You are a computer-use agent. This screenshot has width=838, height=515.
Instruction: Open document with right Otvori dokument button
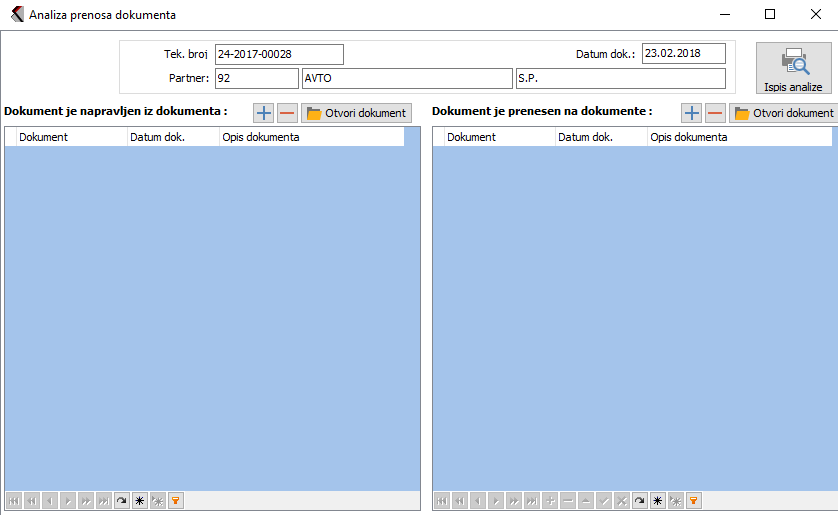pos(785,113)
